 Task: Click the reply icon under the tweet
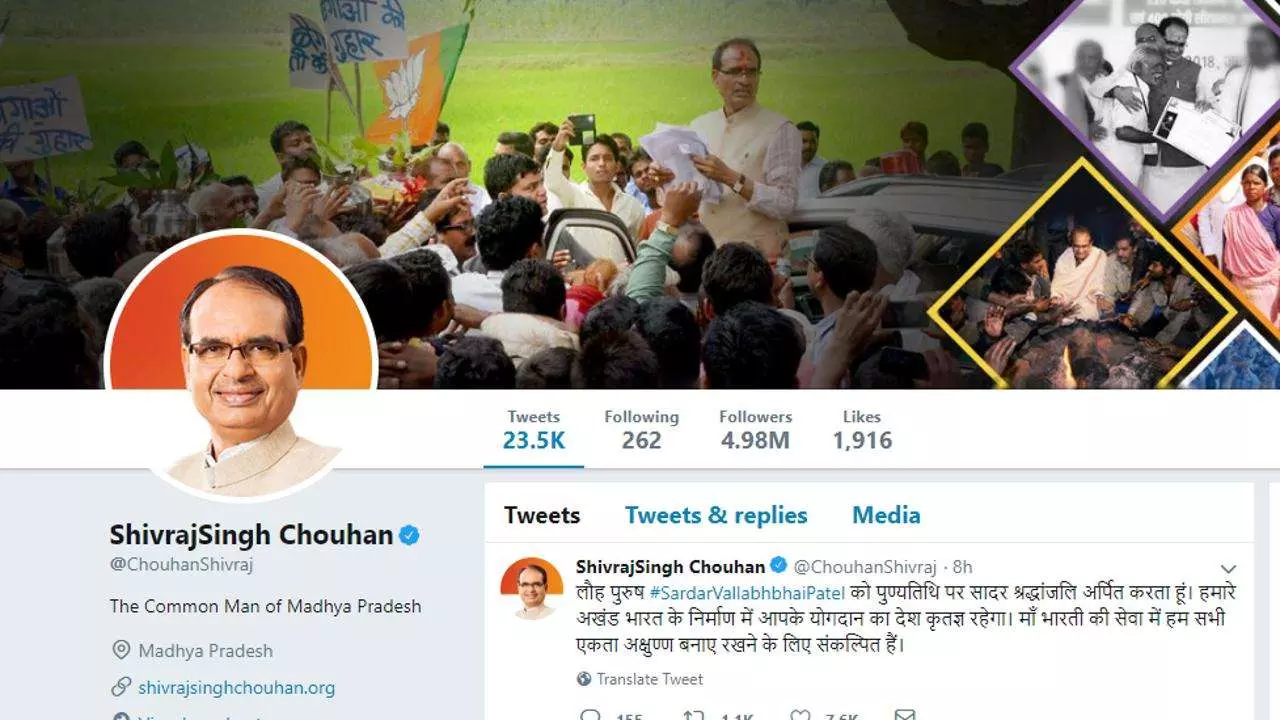pyautogui.click(x=590, y=716)
